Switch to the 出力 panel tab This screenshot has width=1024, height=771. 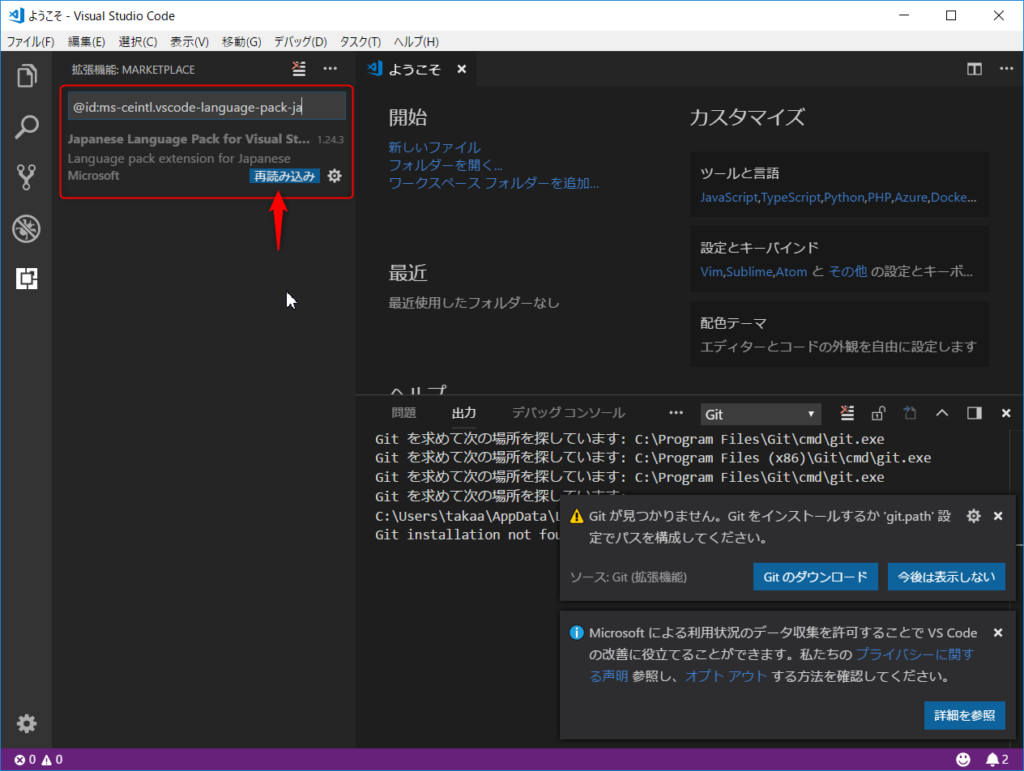464,413
